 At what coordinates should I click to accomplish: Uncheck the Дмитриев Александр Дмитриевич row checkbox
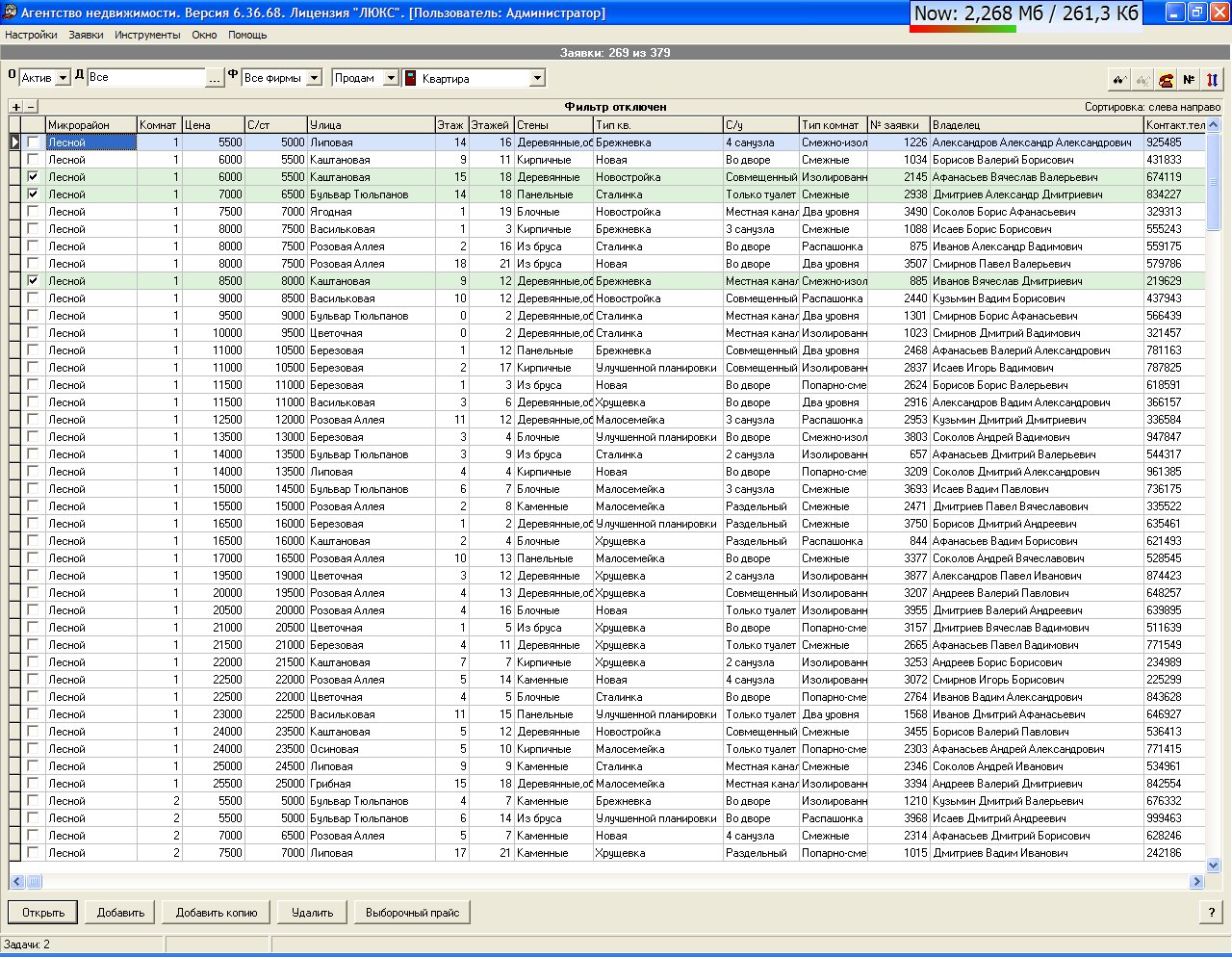coord(34,194)
